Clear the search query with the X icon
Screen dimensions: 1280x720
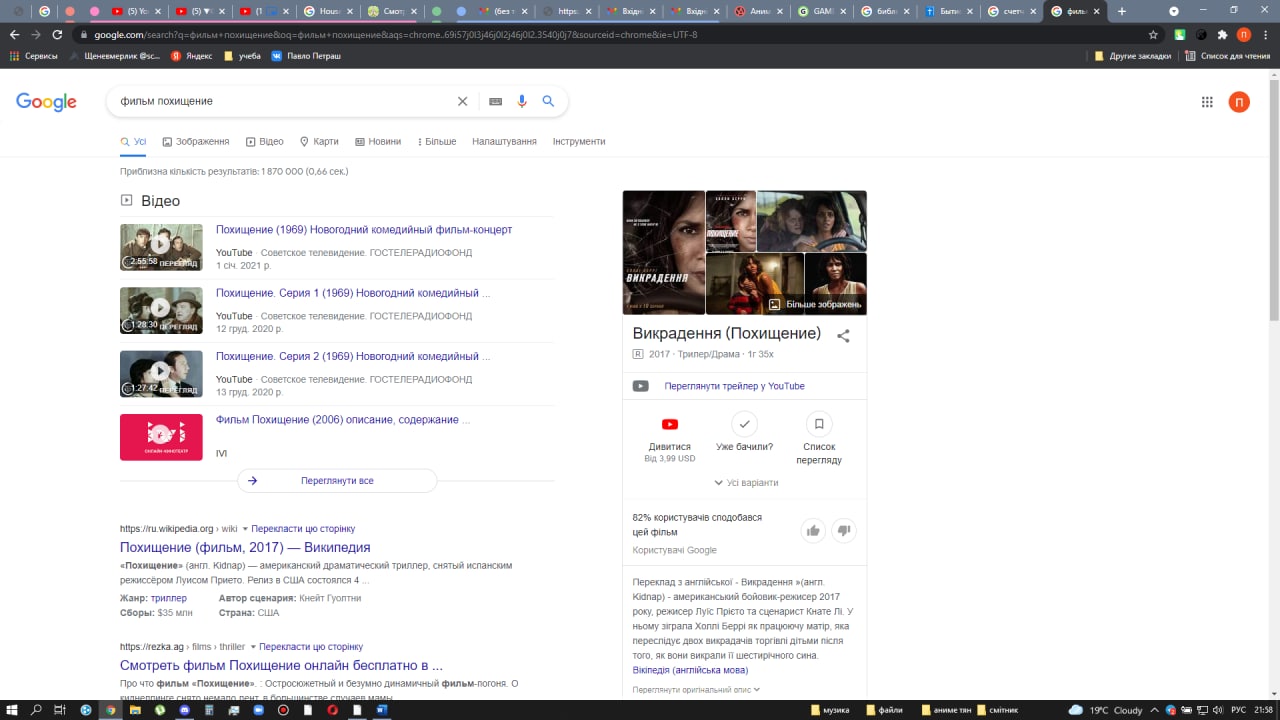coord(462,101)
